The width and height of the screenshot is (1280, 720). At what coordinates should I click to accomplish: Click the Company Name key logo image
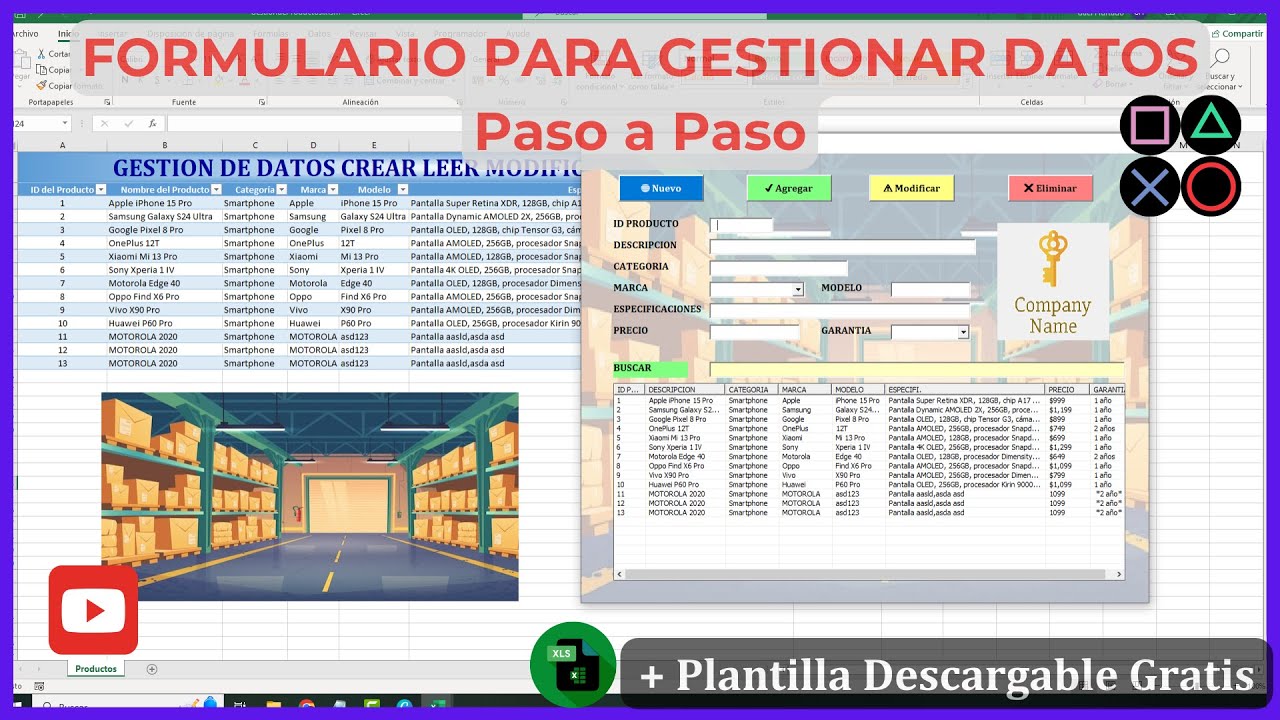(1052, 281)
